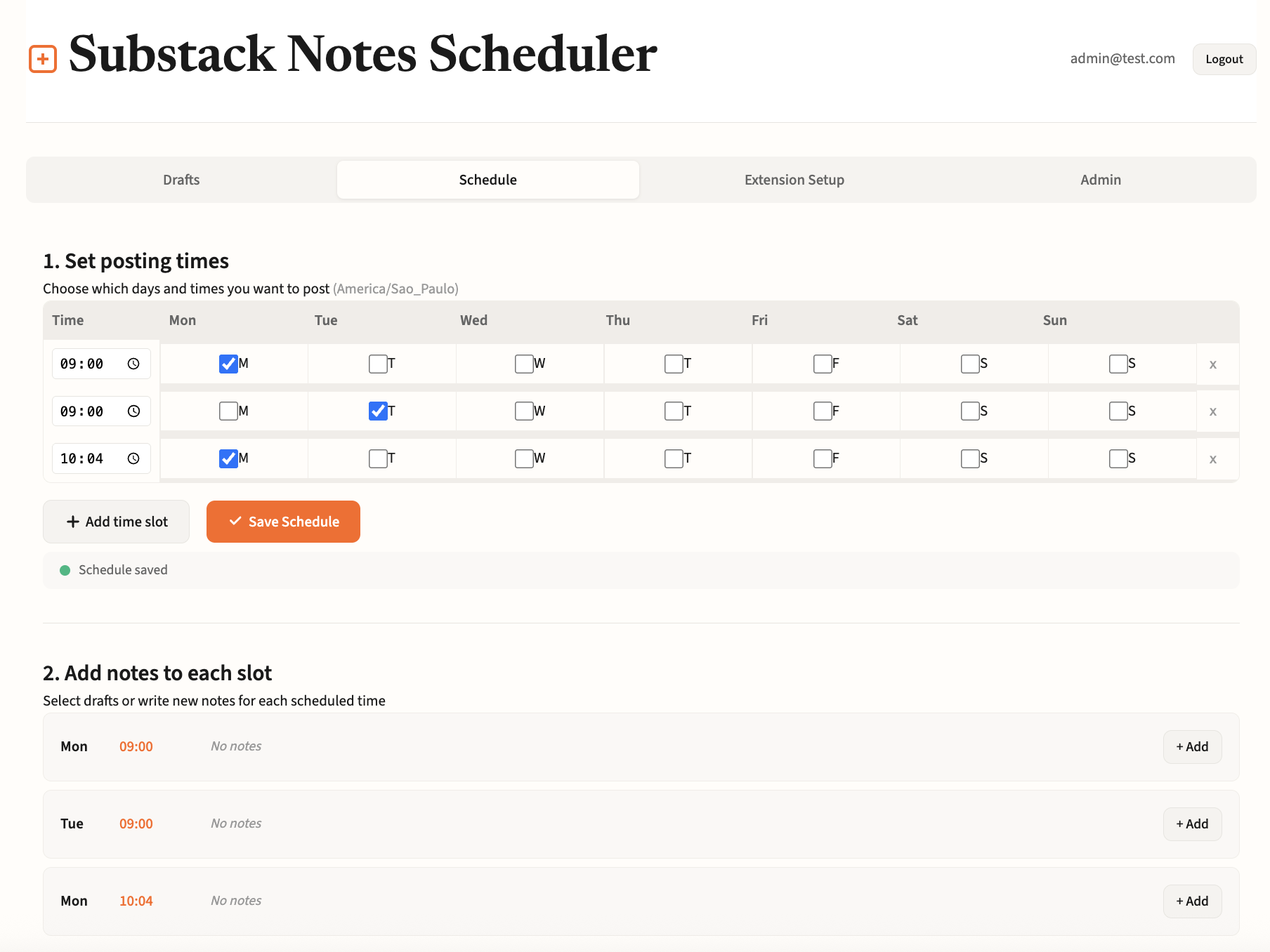
Task: Switch to the Drafts tab
Action: 181,180
